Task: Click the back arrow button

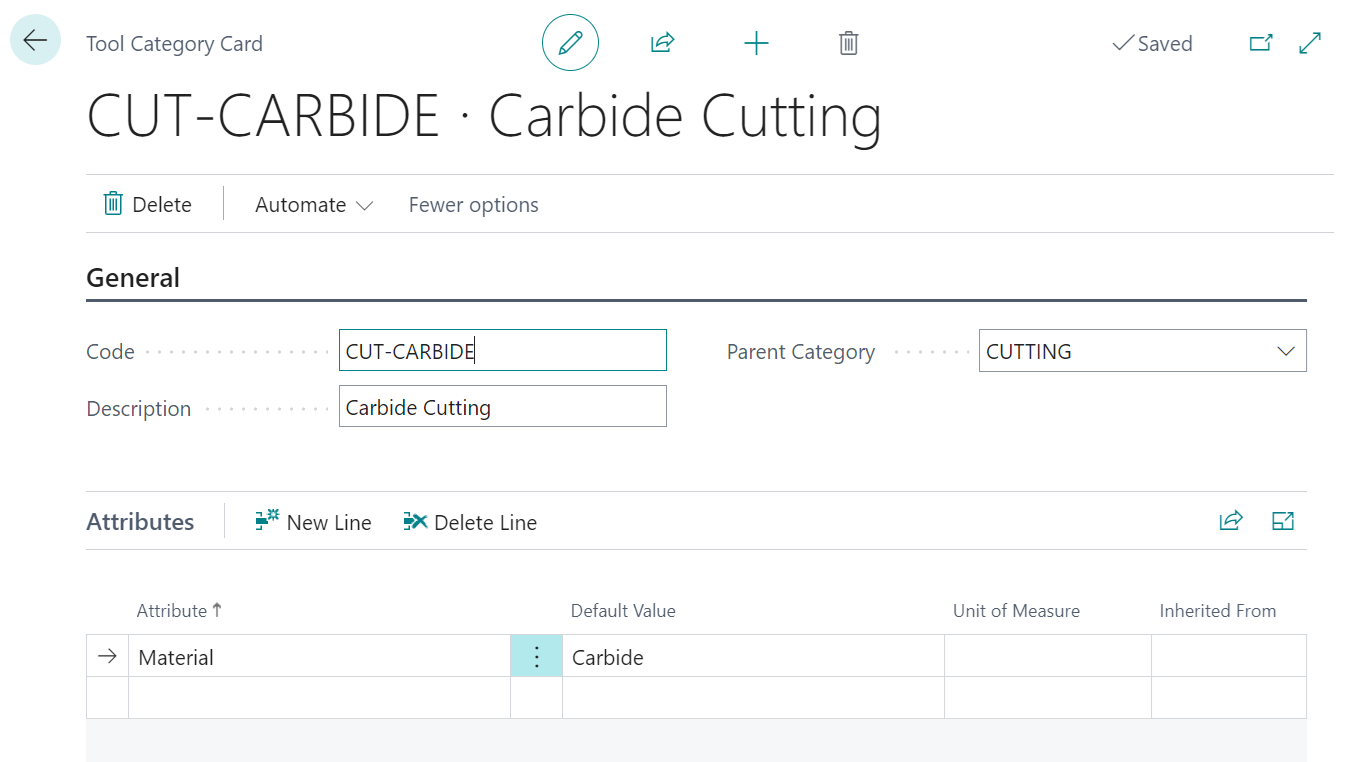Action: (35, 41)
